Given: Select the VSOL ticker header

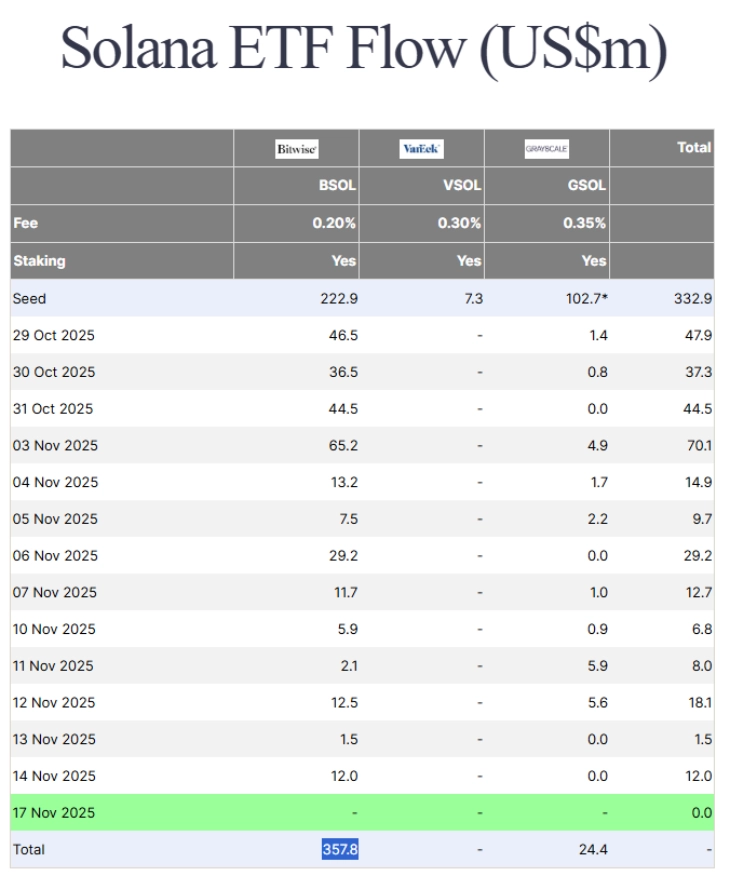Looking at the screenshot, I should tap(461, 186).
